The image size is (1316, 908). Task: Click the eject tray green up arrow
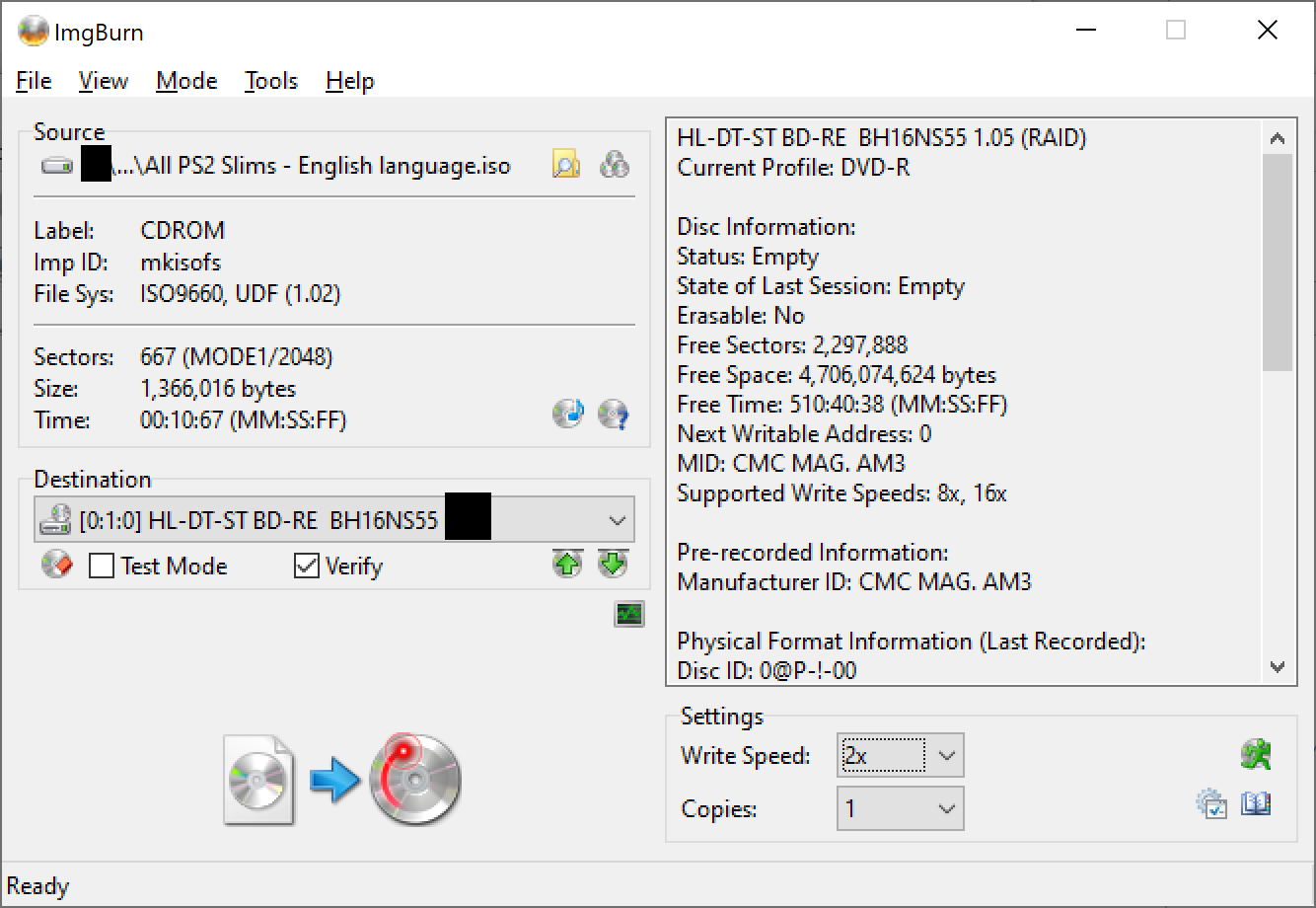click(567, 565)
